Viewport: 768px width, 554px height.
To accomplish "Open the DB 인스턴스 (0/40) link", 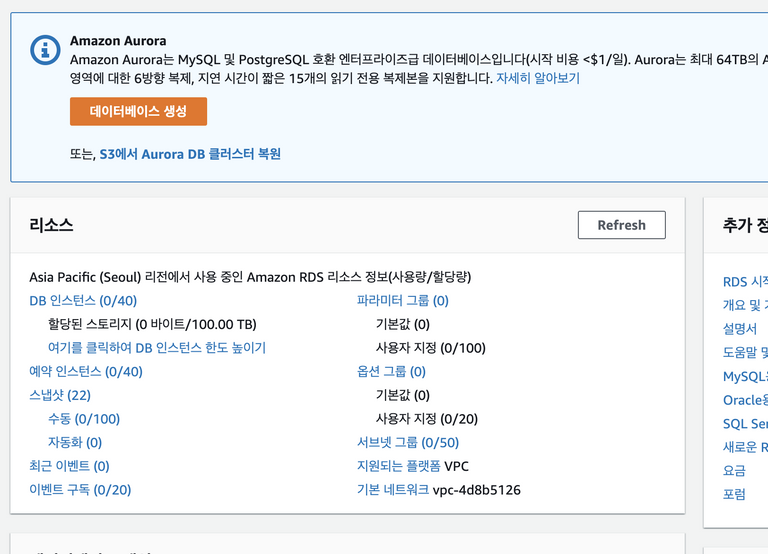I will click(83, 301).
